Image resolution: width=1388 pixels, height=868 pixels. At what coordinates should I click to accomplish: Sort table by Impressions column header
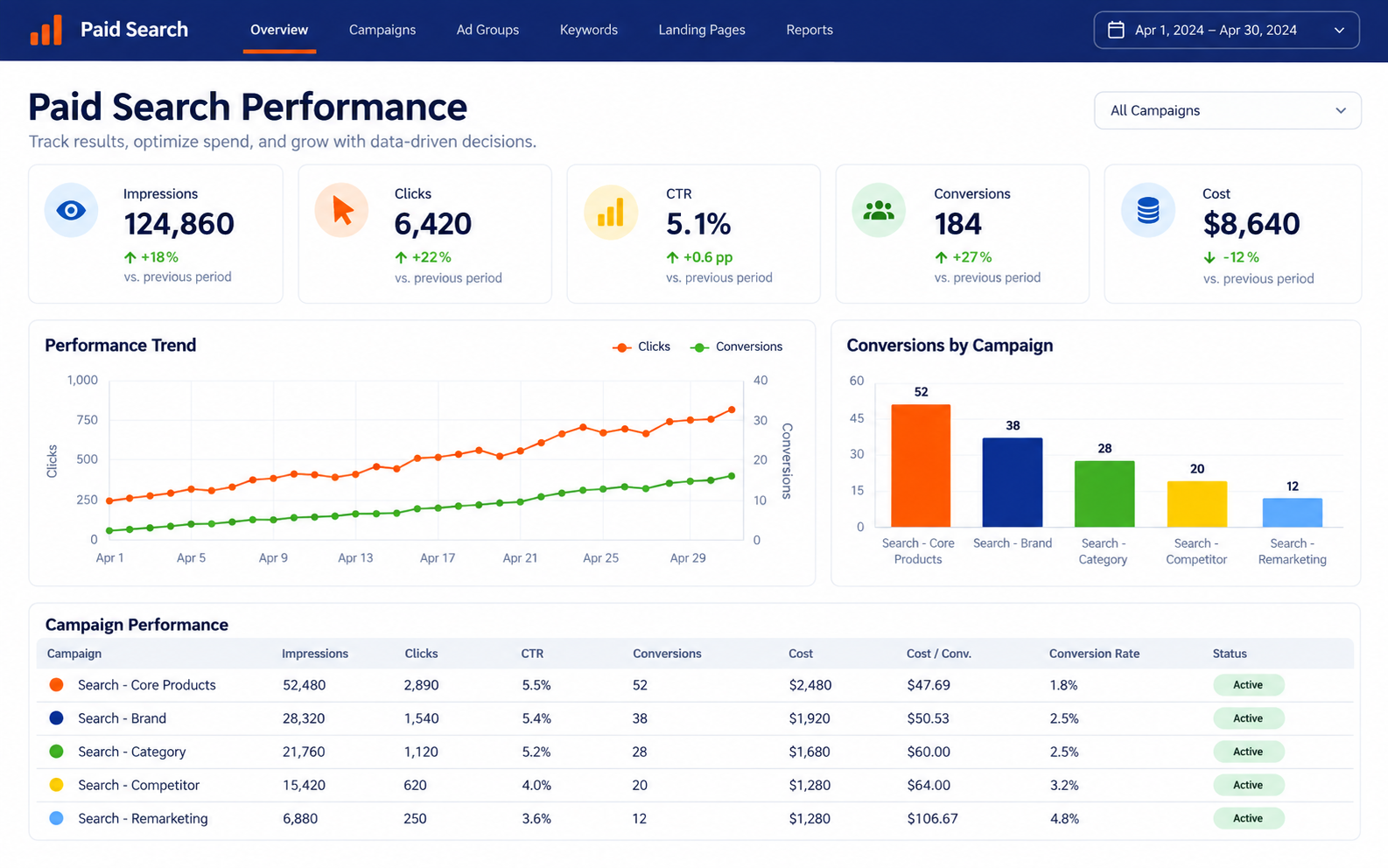click(315, 654)
